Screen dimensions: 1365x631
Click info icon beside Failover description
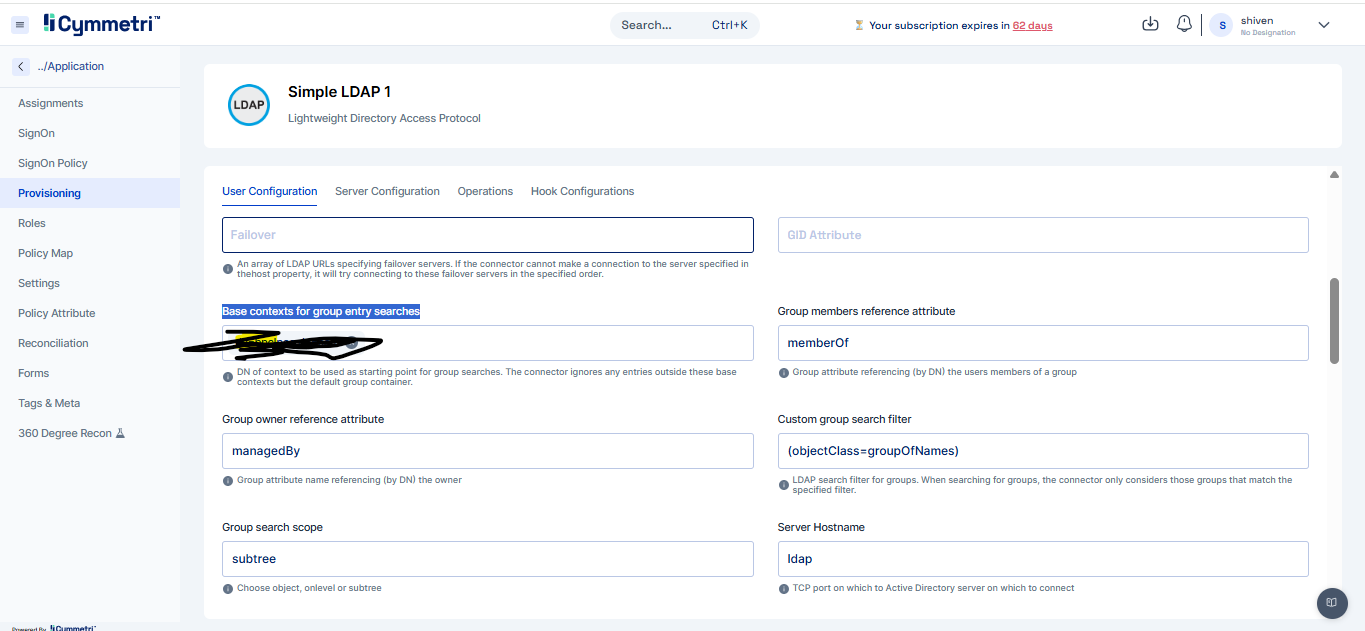[x=228, y=268]
